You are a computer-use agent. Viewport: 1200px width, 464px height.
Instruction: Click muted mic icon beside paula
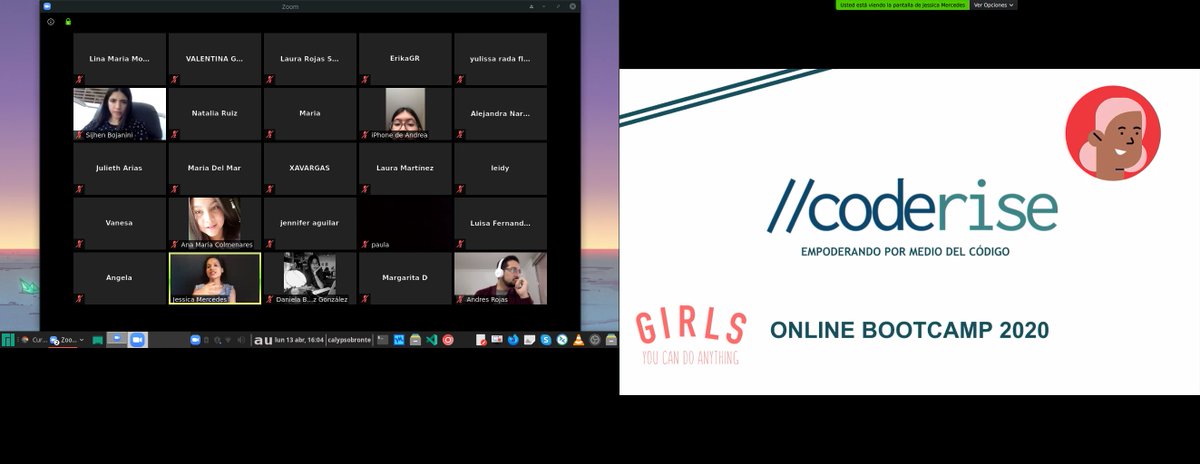point(365,243)
